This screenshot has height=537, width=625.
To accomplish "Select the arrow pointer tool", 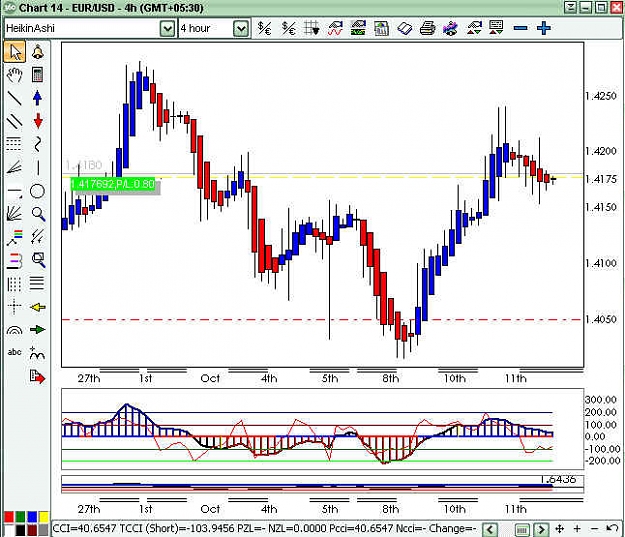I will click(15, 52).
